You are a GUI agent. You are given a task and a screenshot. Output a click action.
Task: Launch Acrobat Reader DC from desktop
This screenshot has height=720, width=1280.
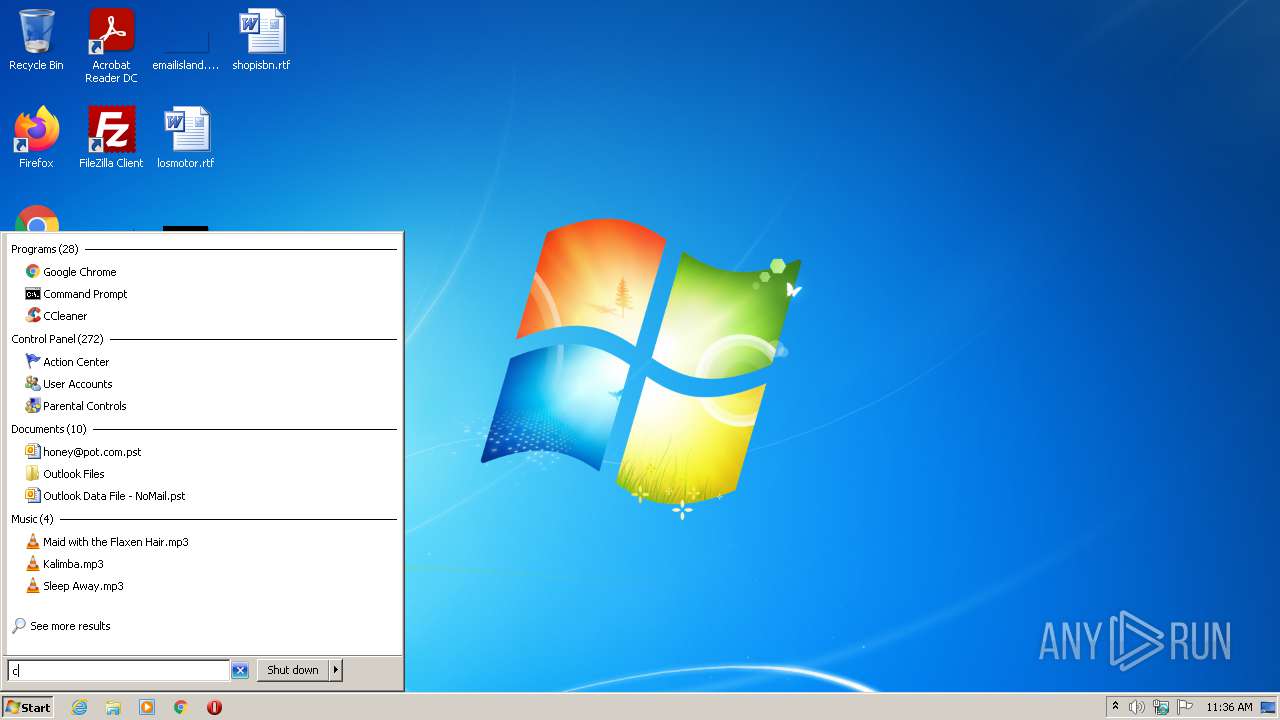click(x=111, y=46)
